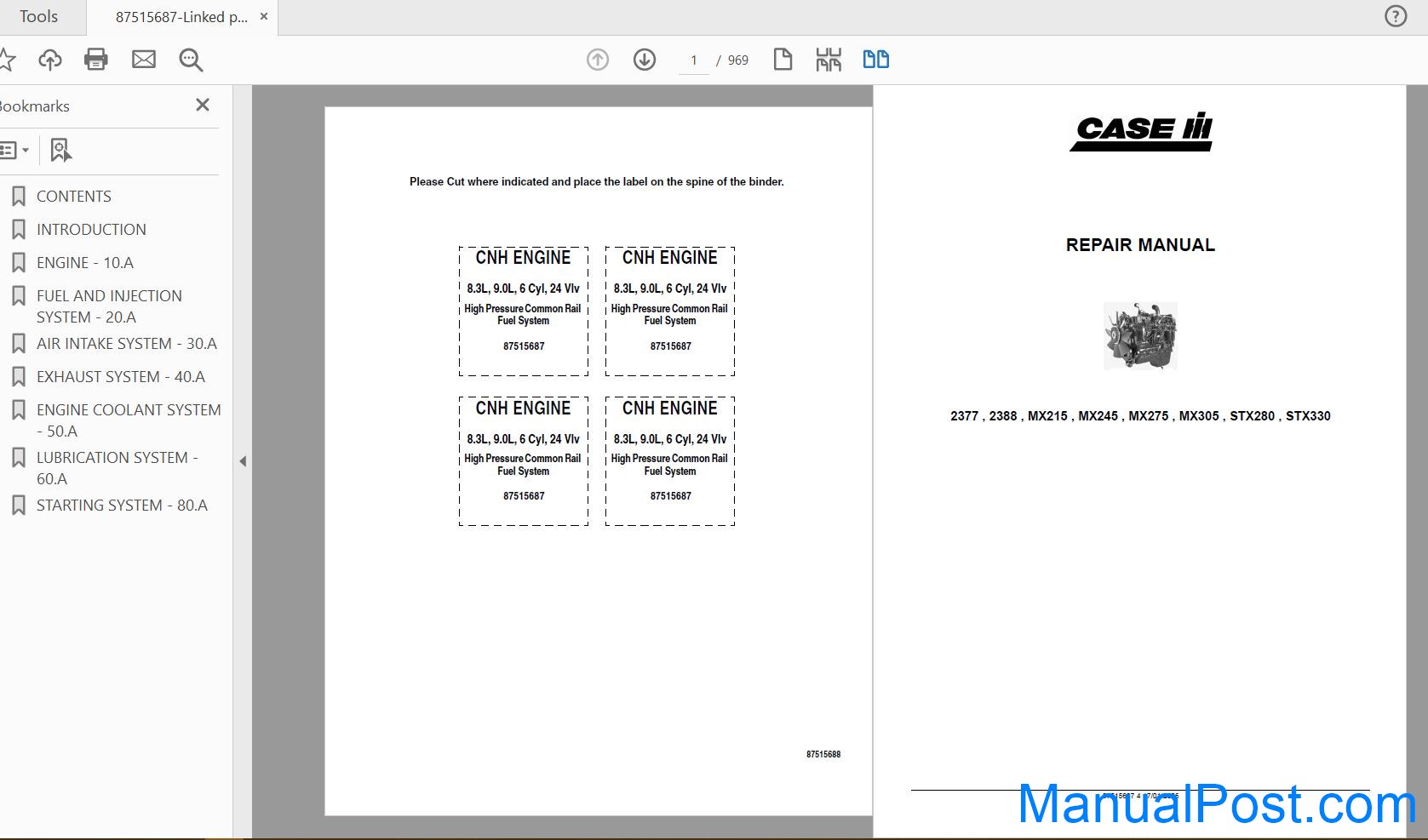
Task: Select two-page view icon
Action: coord(876,60)
